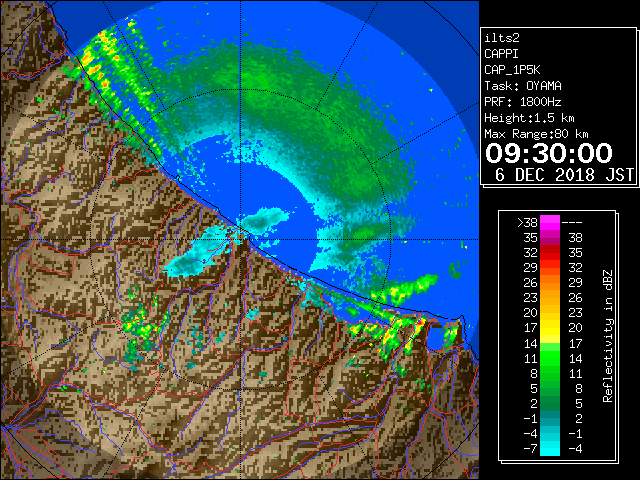This screenshot has height=480, width=640.
Task: Click the 'Reflectivity in dBZ' legend title
Action: pyautogui.click(x=608, y=336)
